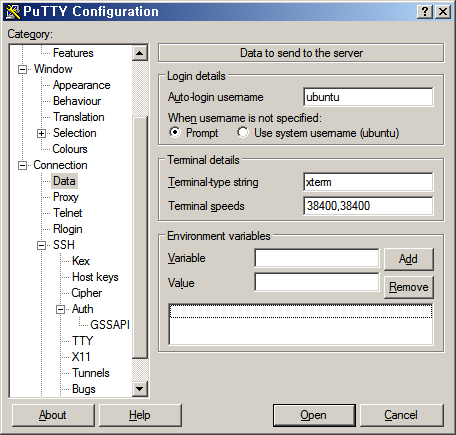This screenshot has height=435, width=456.
Task: Select the Prompt radio button
Action: click(x=175, y=132)
